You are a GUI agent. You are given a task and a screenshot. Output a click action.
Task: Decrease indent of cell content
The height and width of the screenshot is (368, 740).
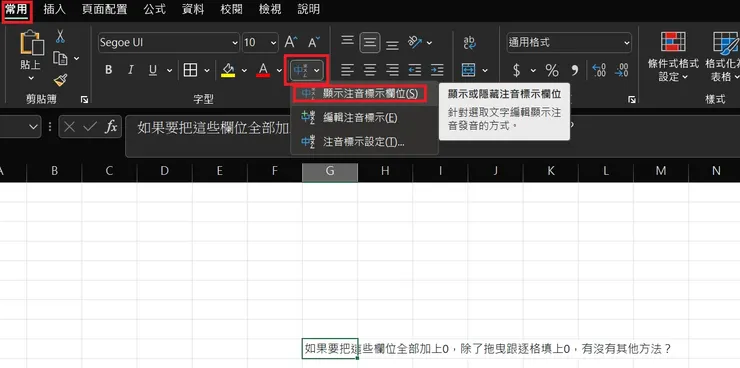pyautogui.click(x=415, y=70)
